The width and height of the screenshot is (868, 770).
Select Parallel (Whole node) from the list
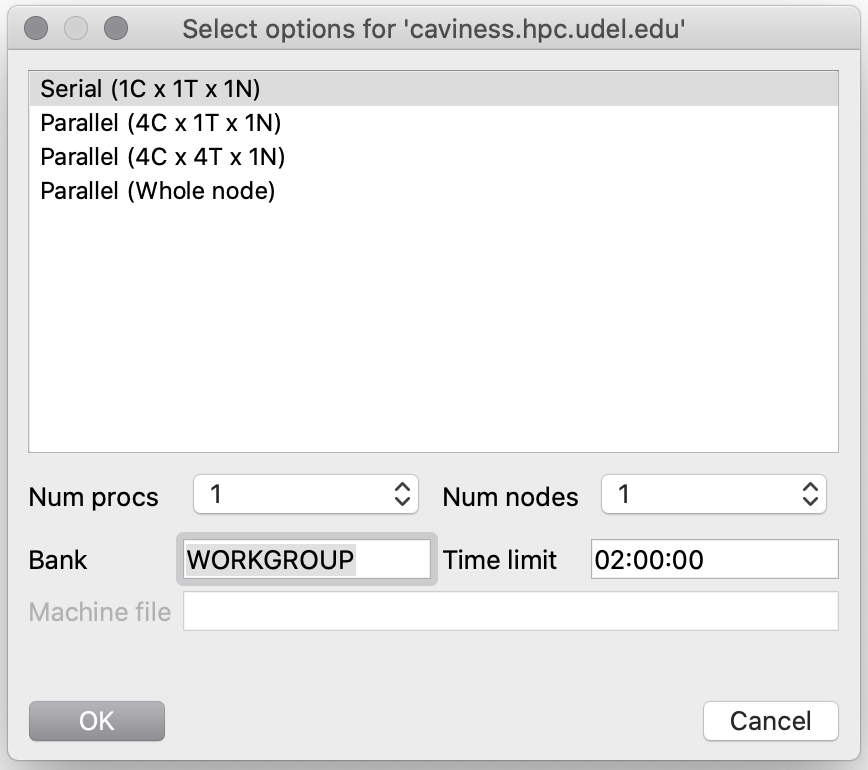pos(157,190)
